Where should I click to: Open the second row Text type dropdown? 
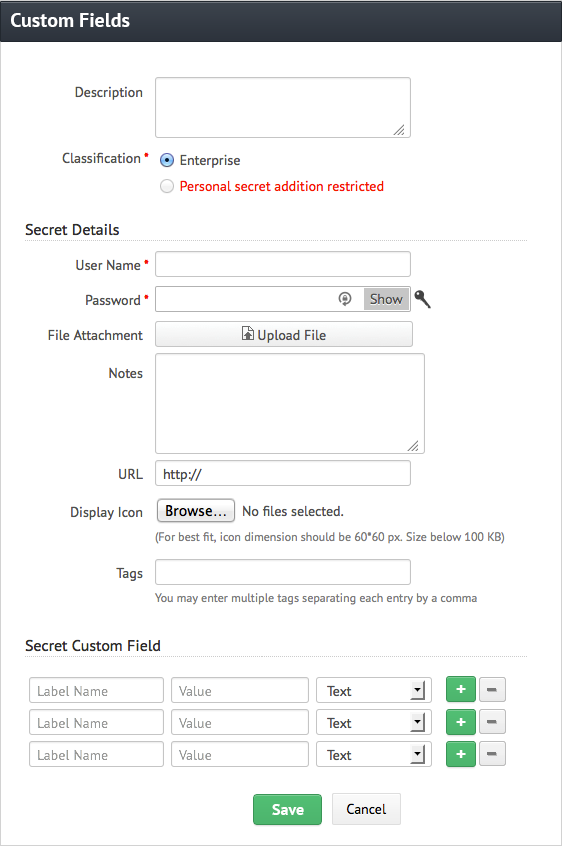(x=374, y=722)
